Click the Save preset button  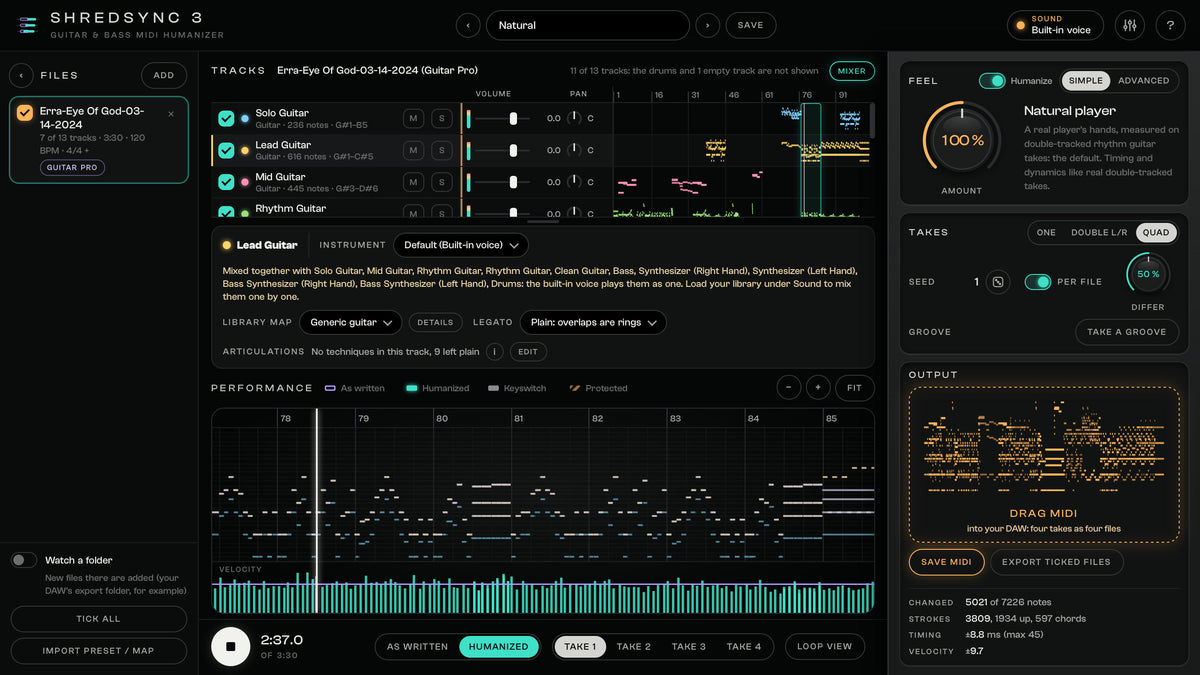coord(750,25)
